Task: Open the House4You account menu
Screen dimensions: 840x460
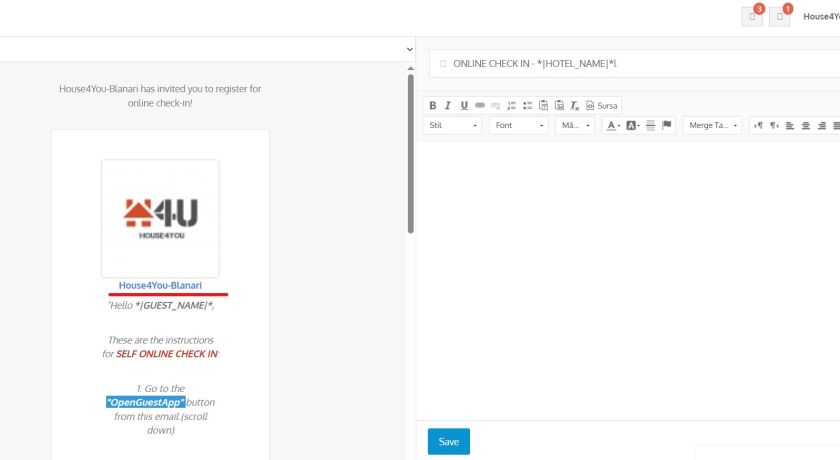Action: 821,17
